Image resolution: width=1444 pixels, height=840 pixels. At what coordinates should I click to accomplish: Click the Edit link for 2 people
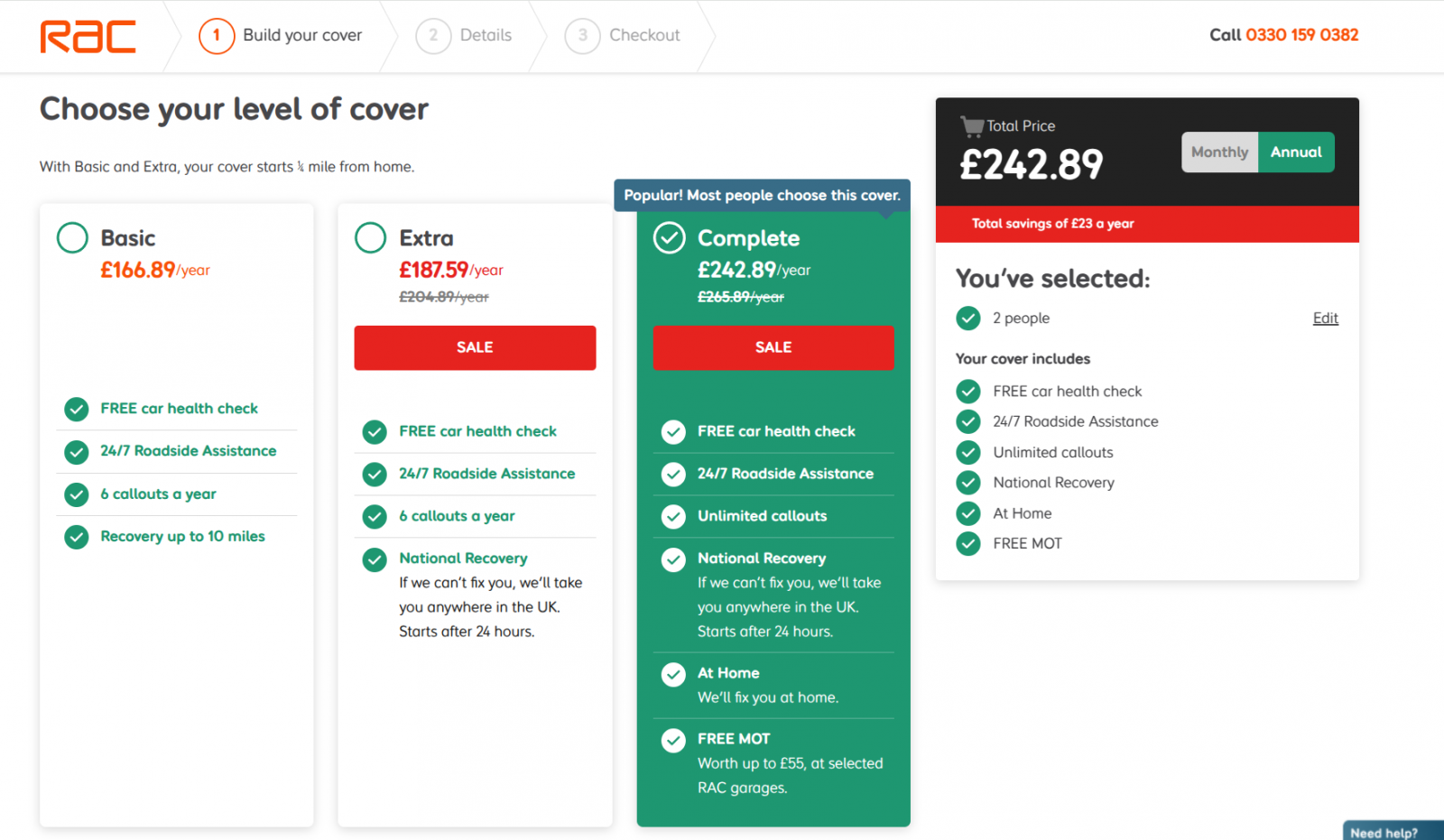pyautogui.click(x=1325, y=318)
